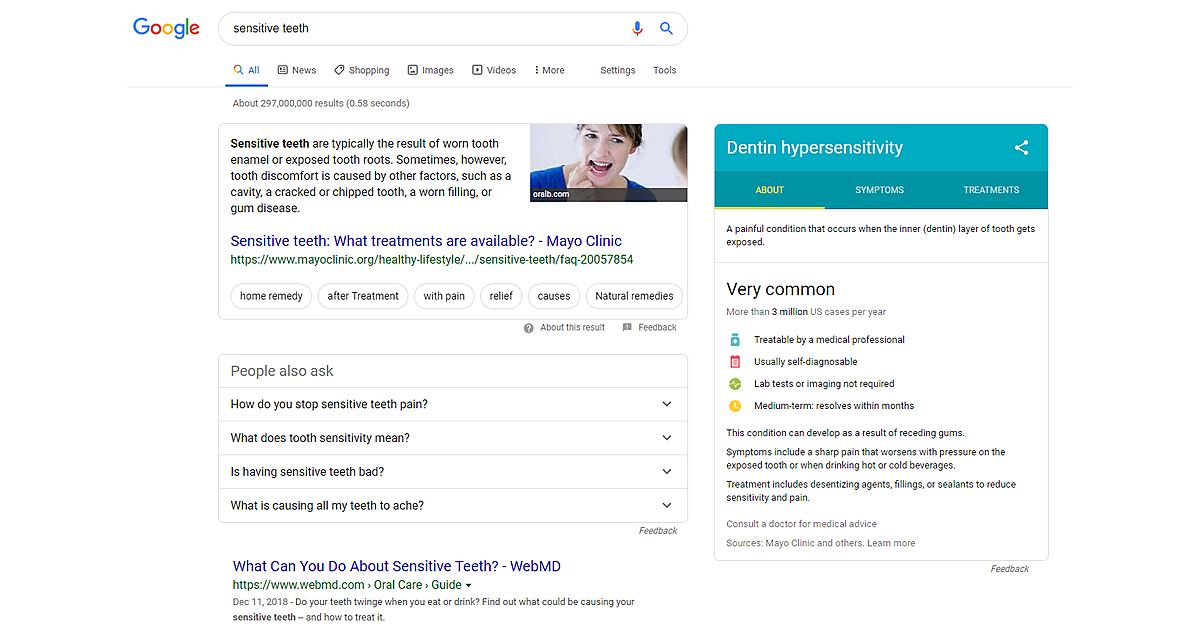Expand "What does tooth sensitivity mean?" question
The height and width of the screenshot is (630, 1200).
point(667,438)
